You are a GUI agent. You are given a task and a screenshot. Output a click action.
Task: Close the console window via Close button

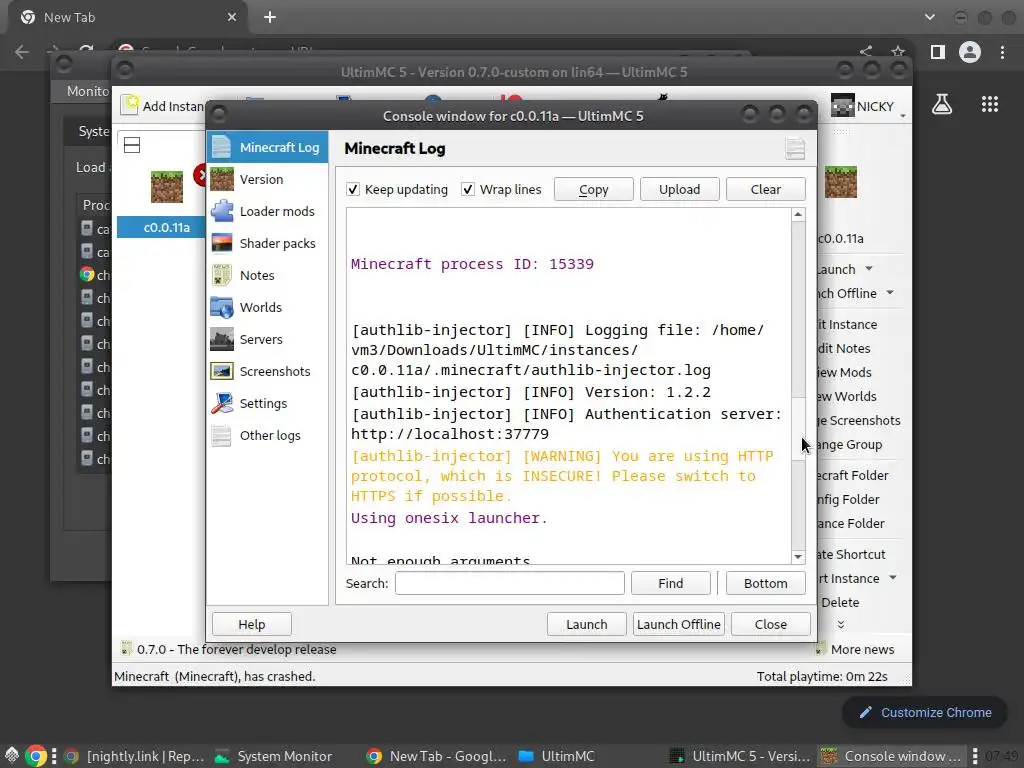click(x=771, y=624)
